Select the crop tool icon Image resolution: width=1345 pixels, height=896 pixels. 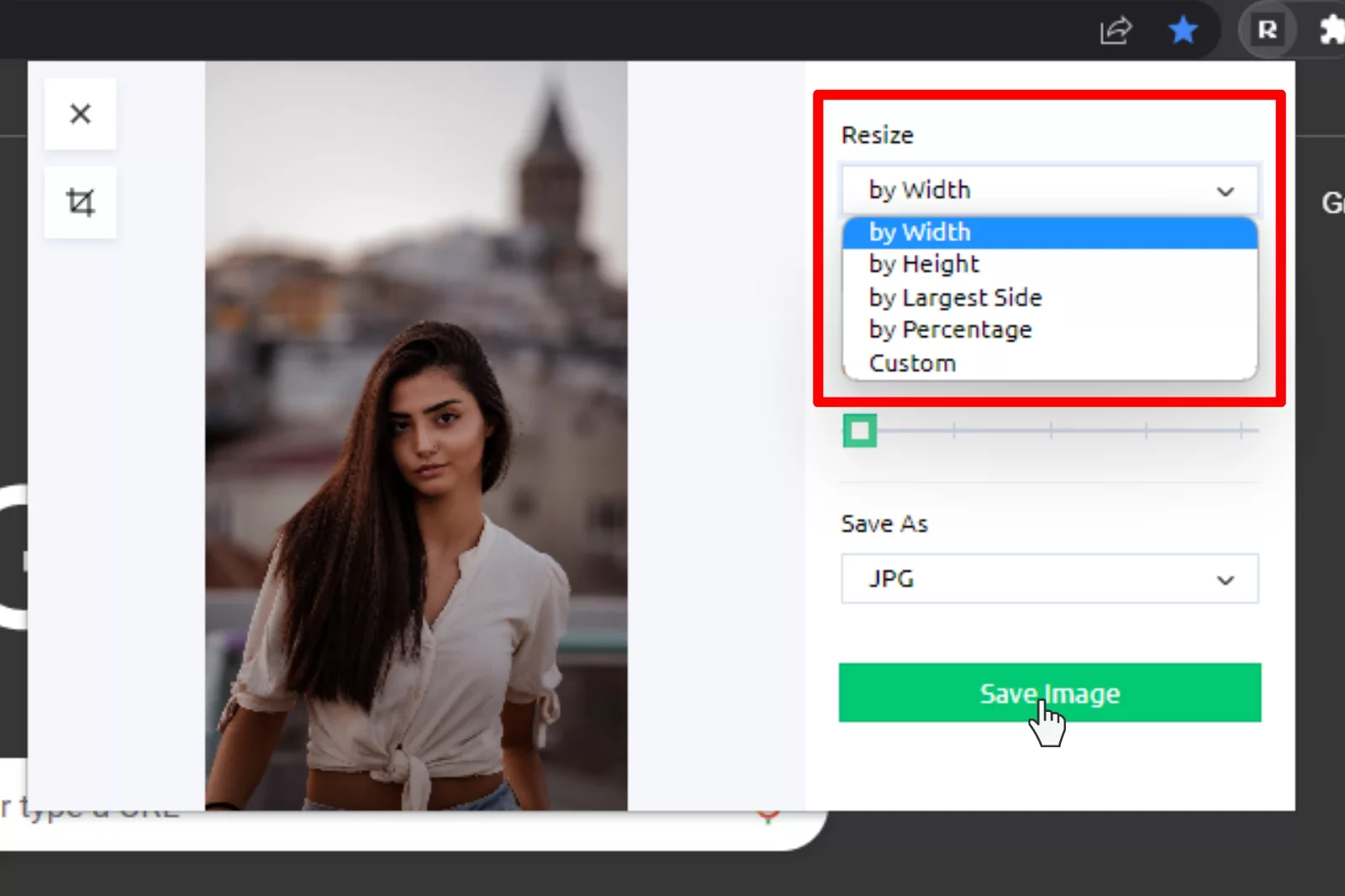[x=80, y=203]
